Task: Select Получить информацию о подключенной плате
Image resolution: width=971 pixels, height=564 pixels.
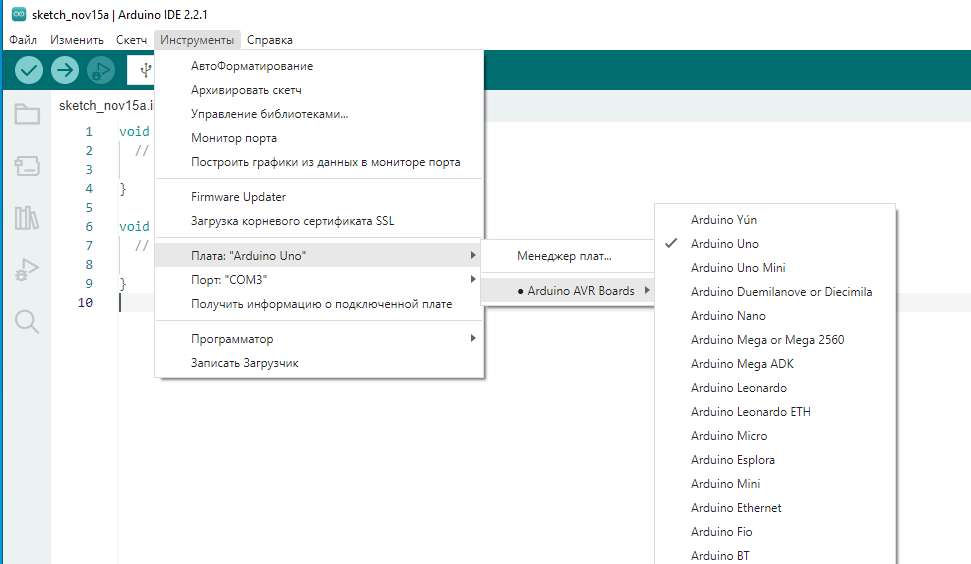Action: click(x=319, y=304)
